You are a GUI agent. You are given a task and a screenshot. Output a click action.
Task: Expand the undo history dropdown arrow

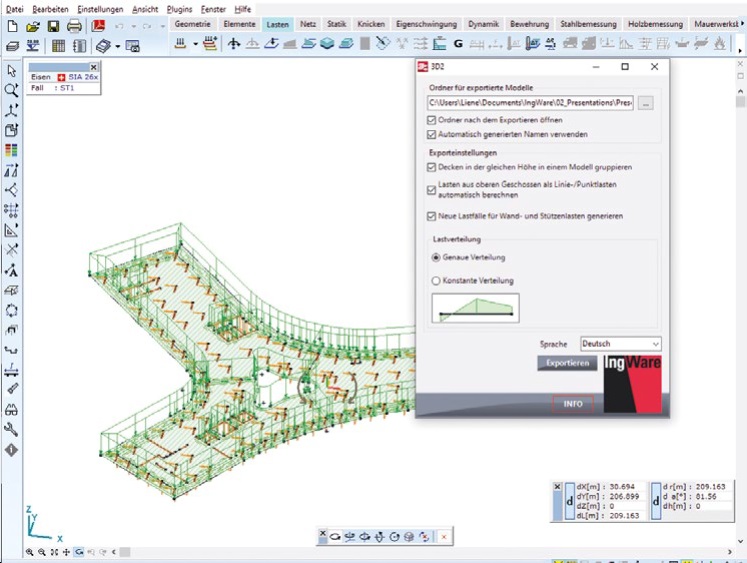point(134,26)
